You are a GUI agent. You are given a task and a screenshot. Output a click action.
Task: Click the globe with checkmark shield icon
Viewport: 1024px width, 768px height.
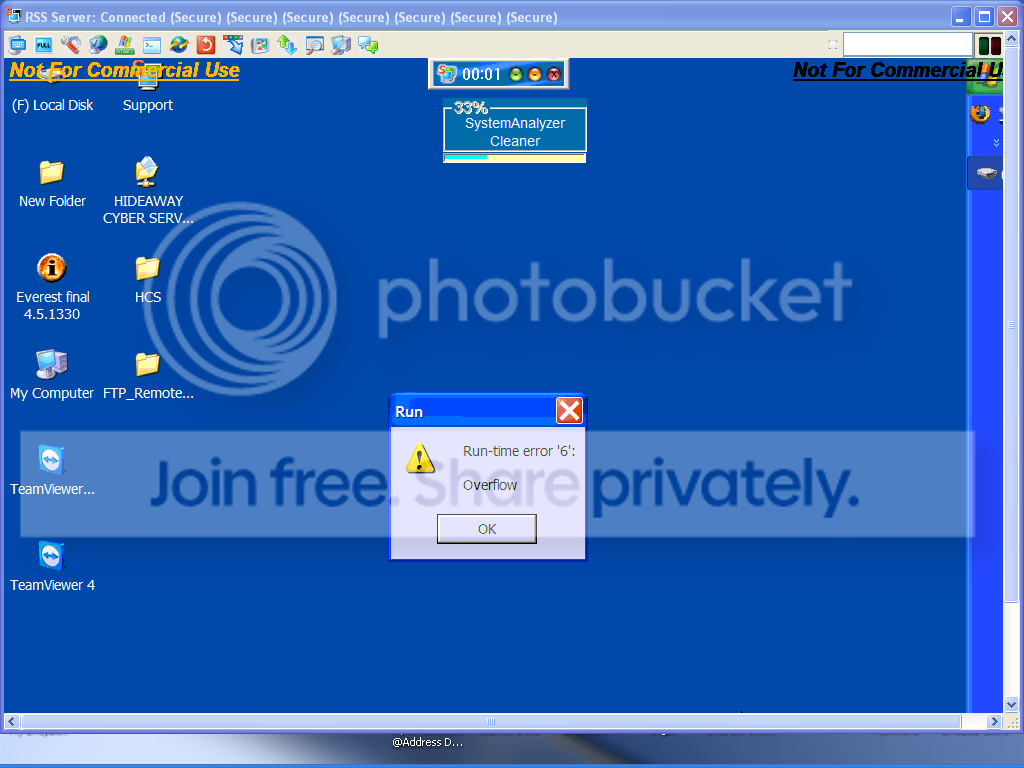[98, 45]
